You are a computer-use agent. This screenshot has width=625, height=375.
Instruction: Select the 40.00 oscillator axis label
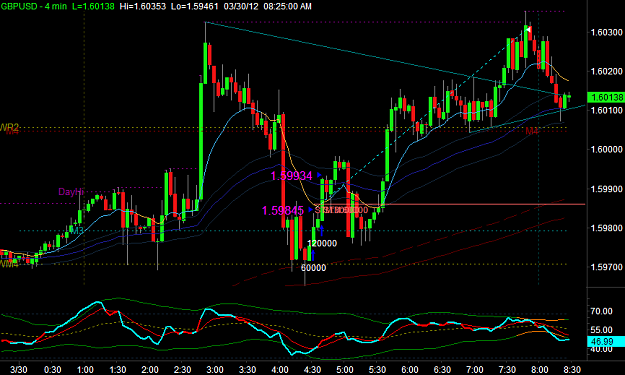601,349
